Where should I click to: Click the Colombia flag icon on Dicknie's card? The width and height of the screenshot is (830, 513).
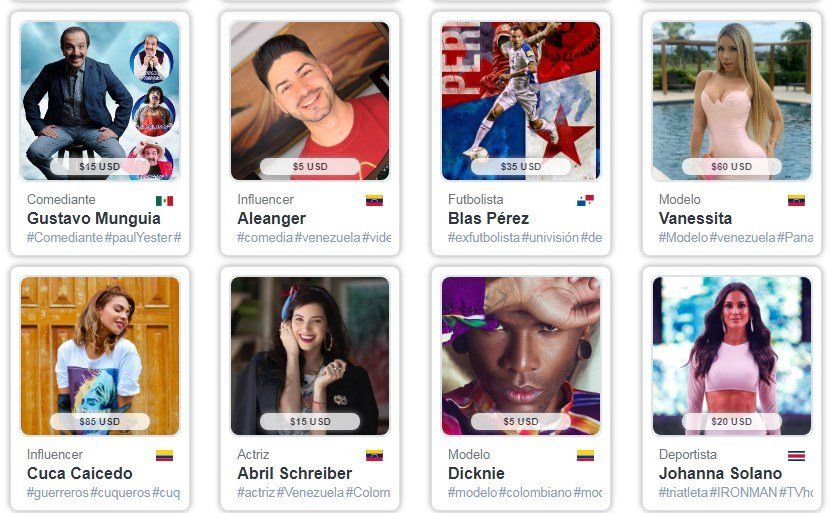585,455
